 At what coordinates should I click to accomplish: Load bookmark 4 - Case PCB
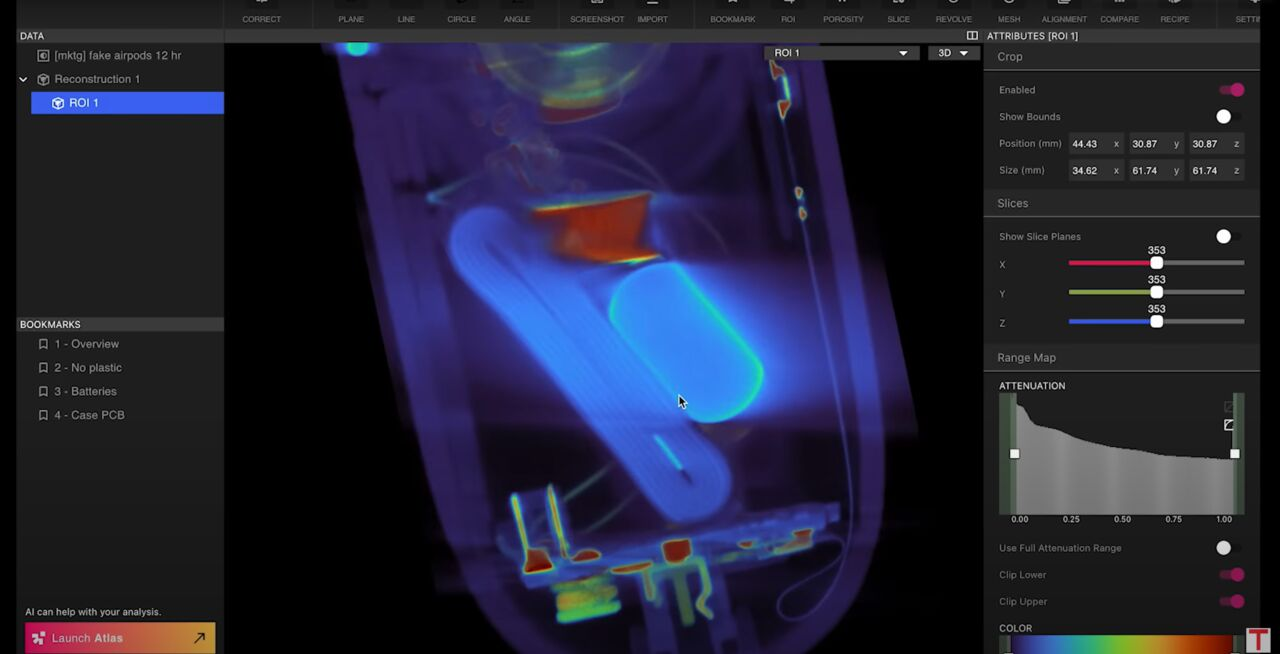point(89,415)
